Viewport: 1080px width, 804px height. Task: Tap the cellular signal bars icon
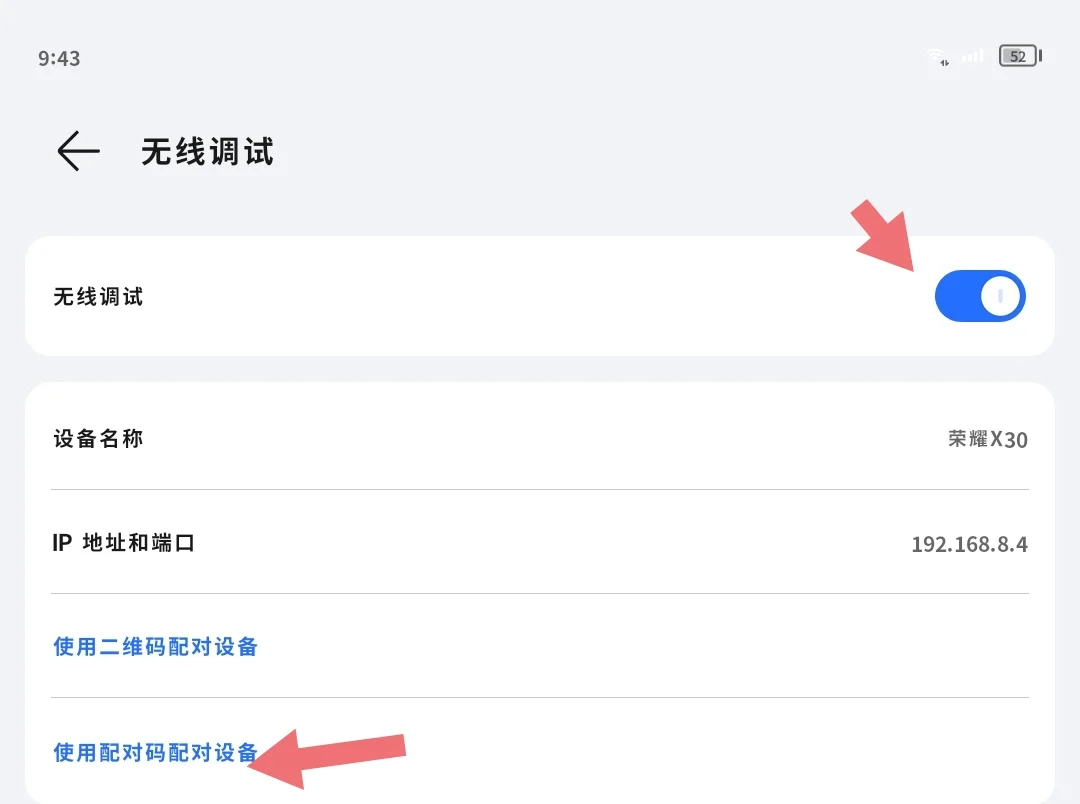pos(972,57)
